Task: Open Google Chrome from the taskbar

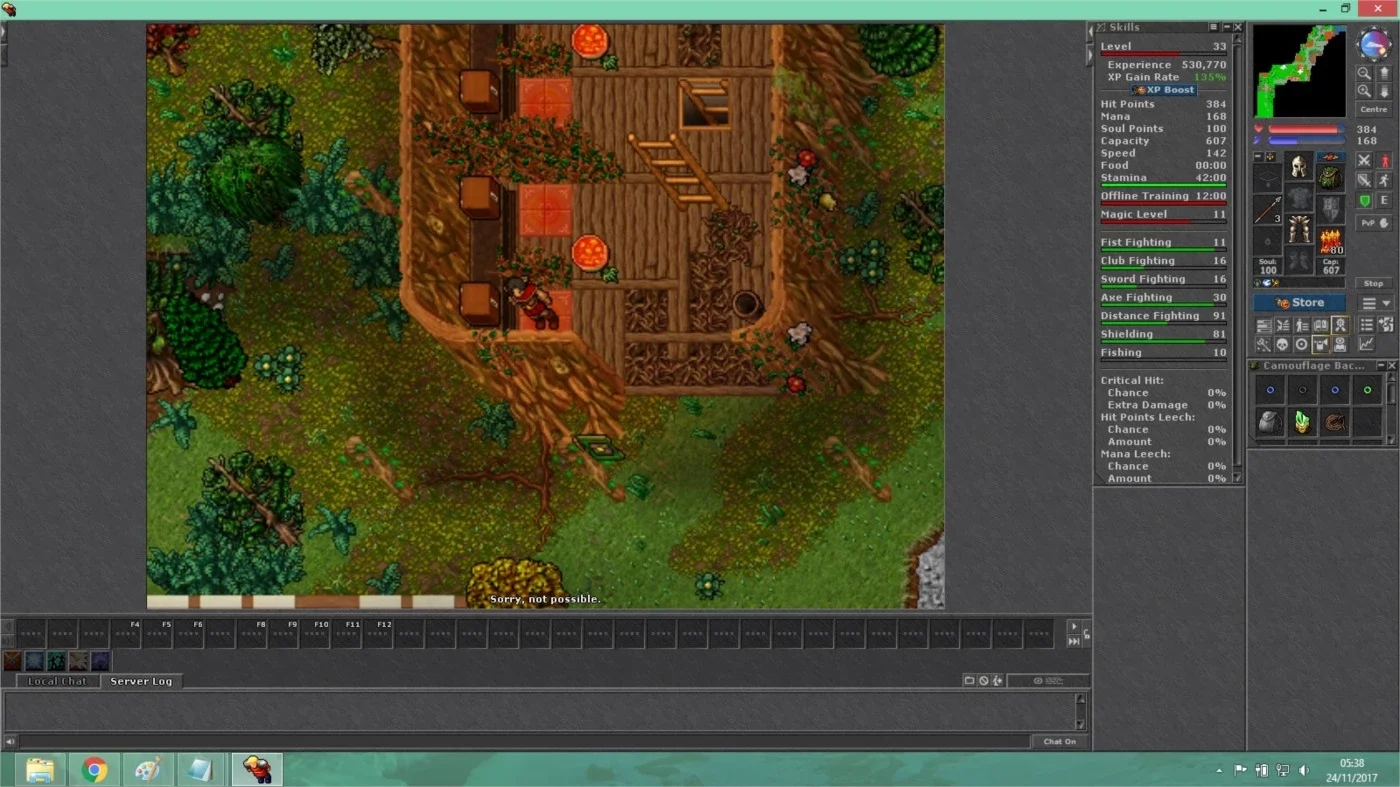Action: tap(95, 769)
